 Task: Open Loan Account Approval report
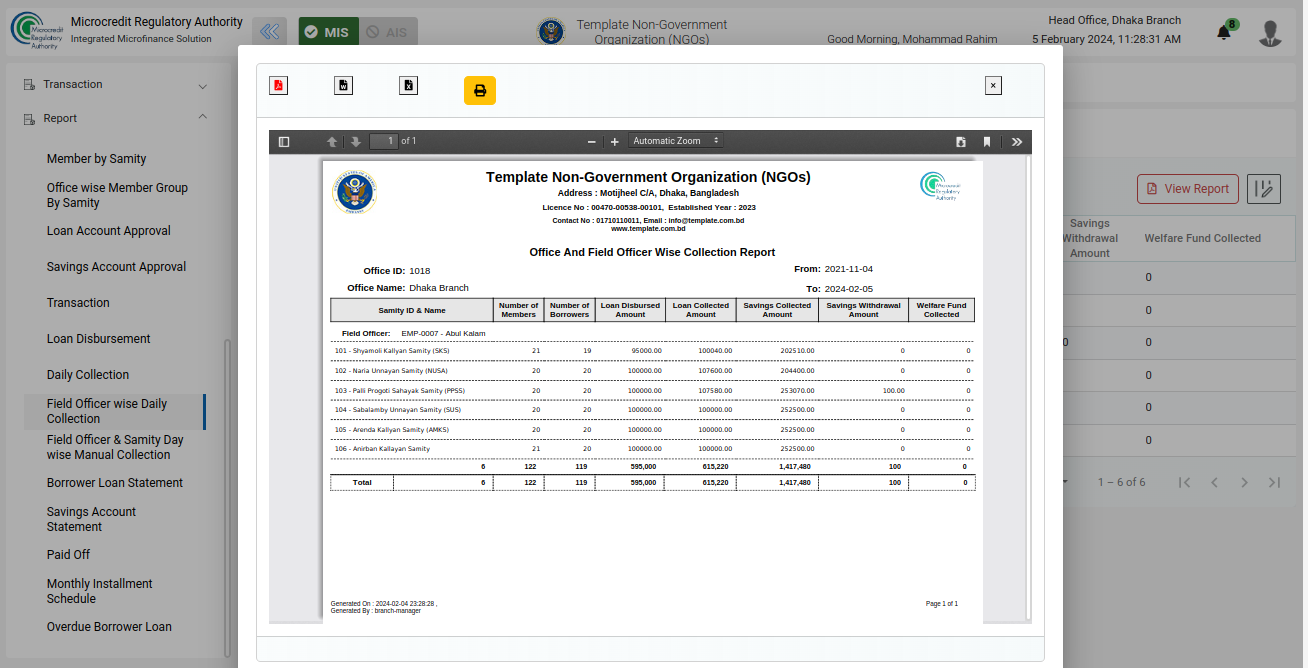point(108,231)
